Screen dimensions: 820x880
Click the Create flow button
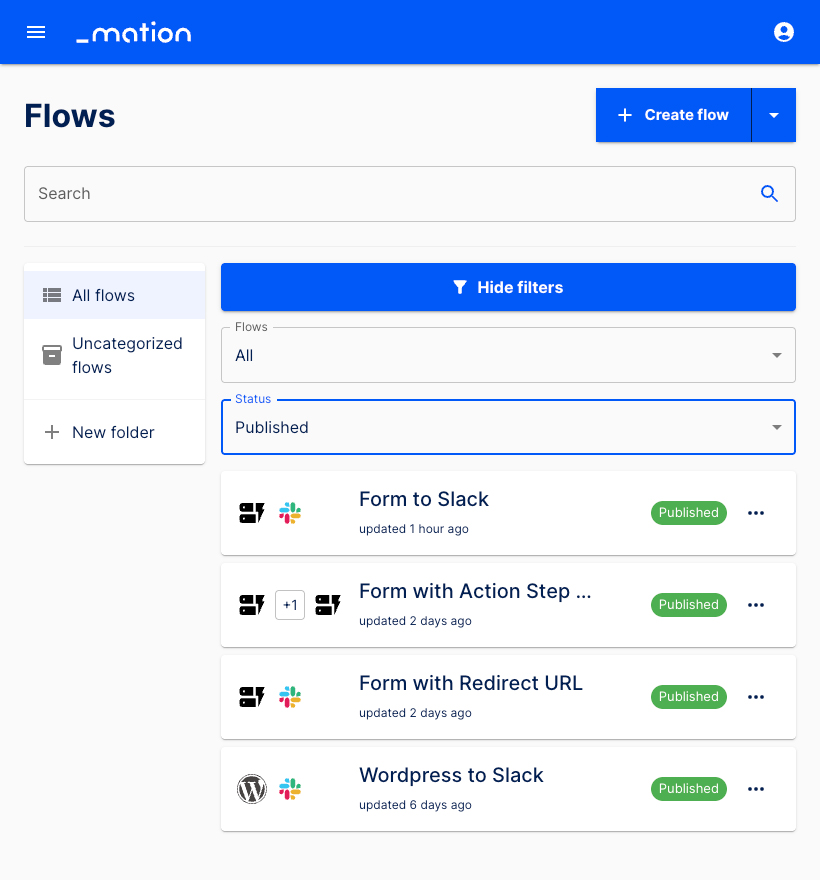673,114
